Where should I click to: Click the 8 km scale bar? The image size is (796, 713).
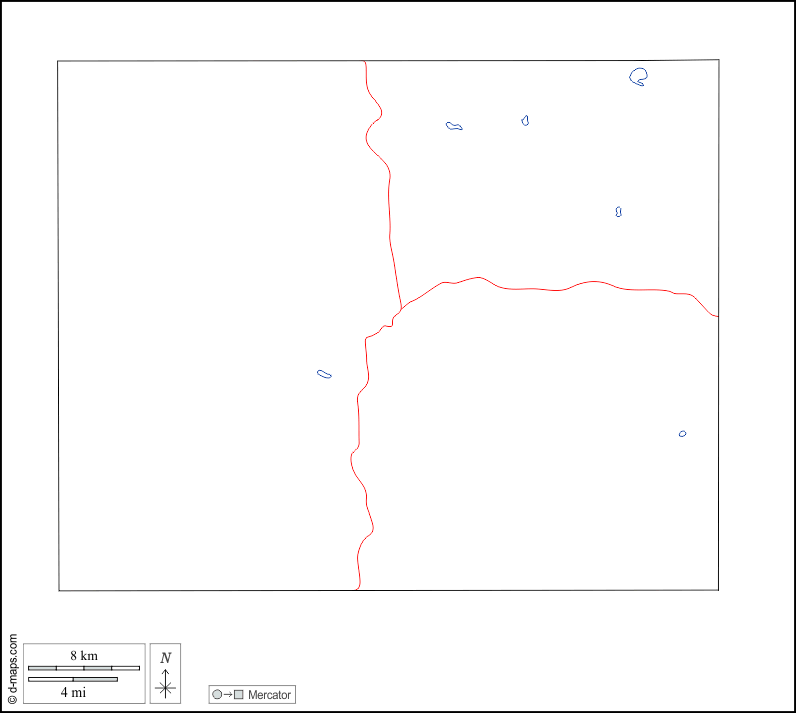click(83, 667)
